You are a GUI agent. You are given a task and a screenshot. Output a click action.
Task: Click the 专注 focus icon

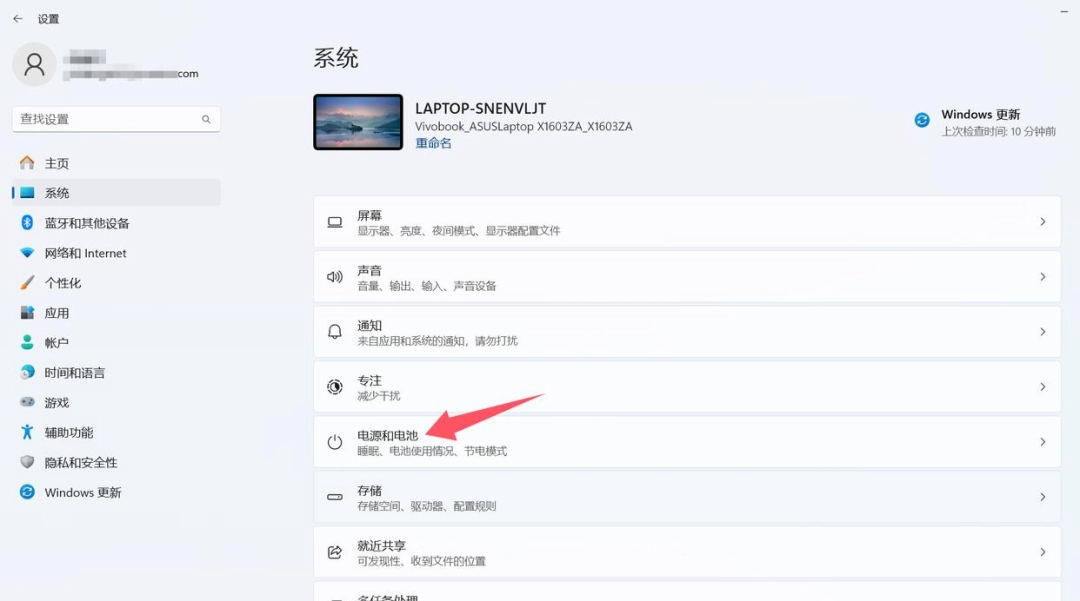(335, 387)
